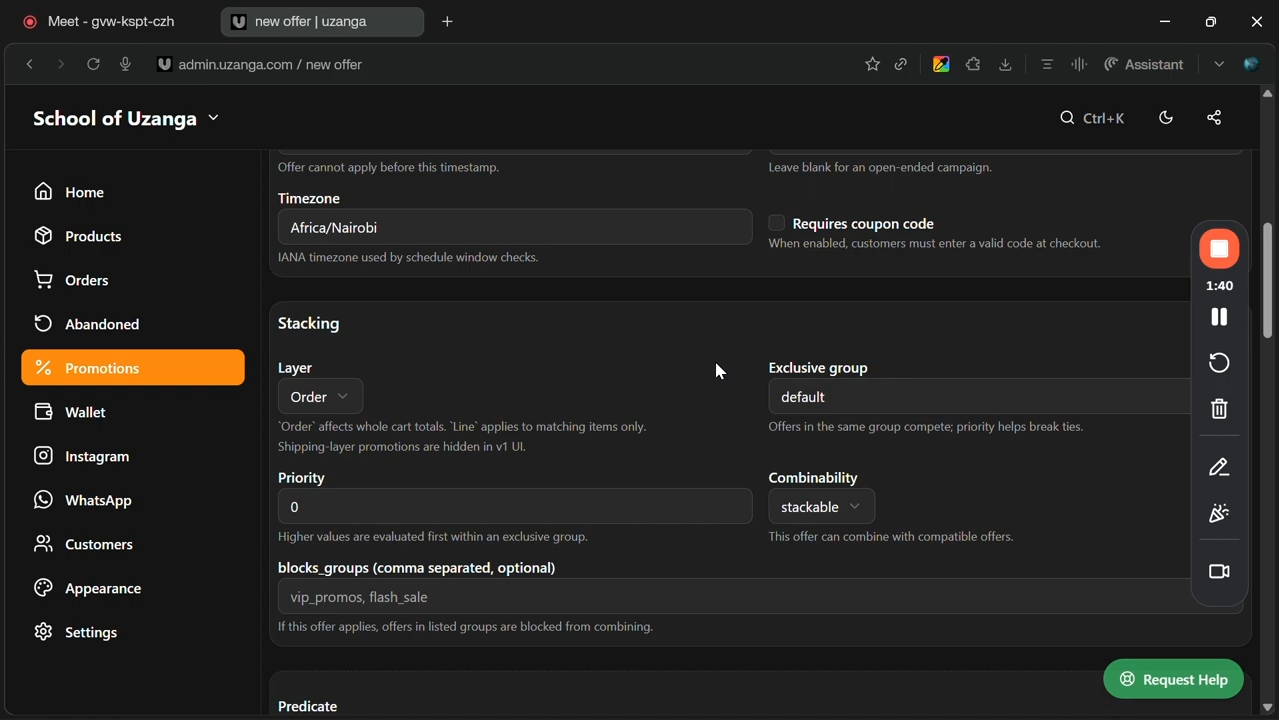The height and width of the screenshot is (720, 1279).
Task: Go back in browser history
Action: point(30,64)
